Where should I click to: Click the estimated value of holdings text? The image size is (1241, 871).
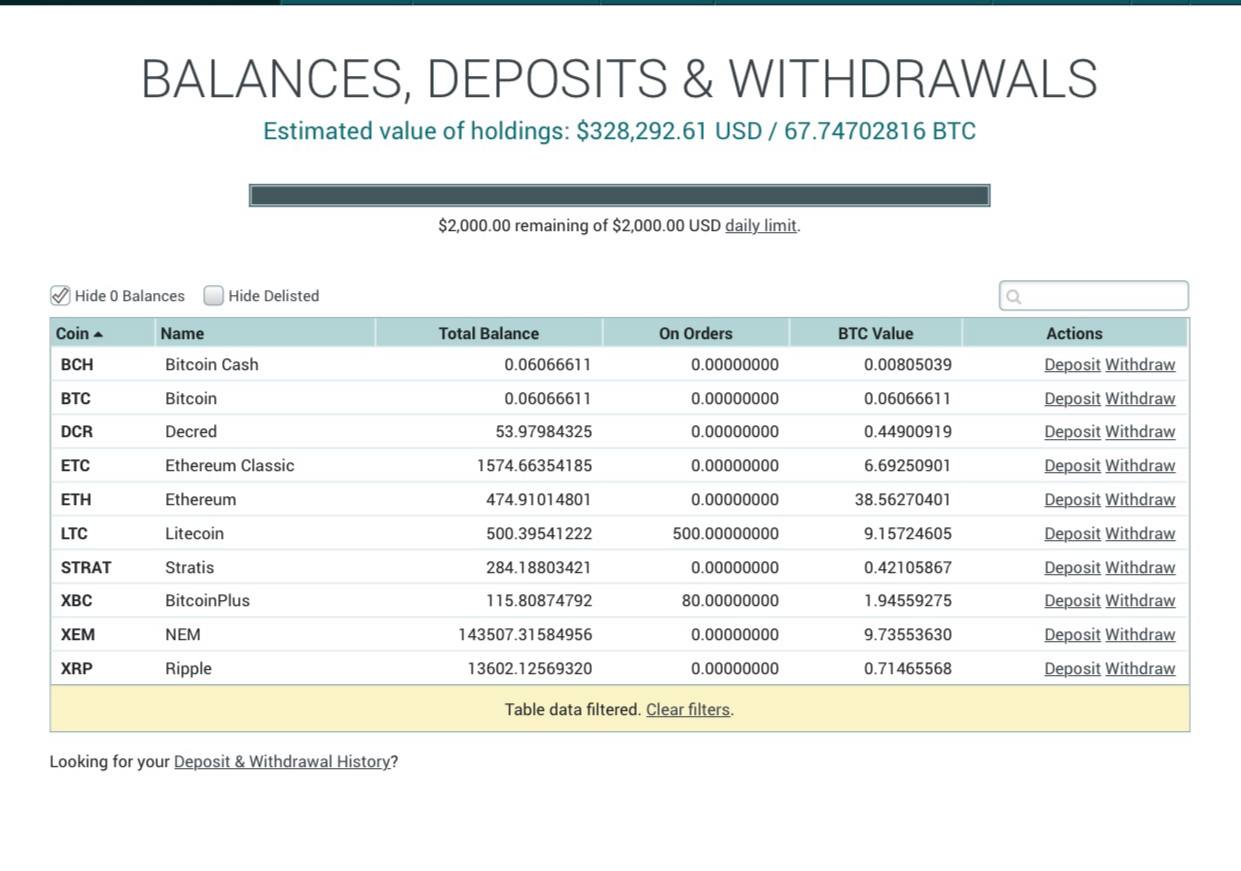[x=619, y=131]
